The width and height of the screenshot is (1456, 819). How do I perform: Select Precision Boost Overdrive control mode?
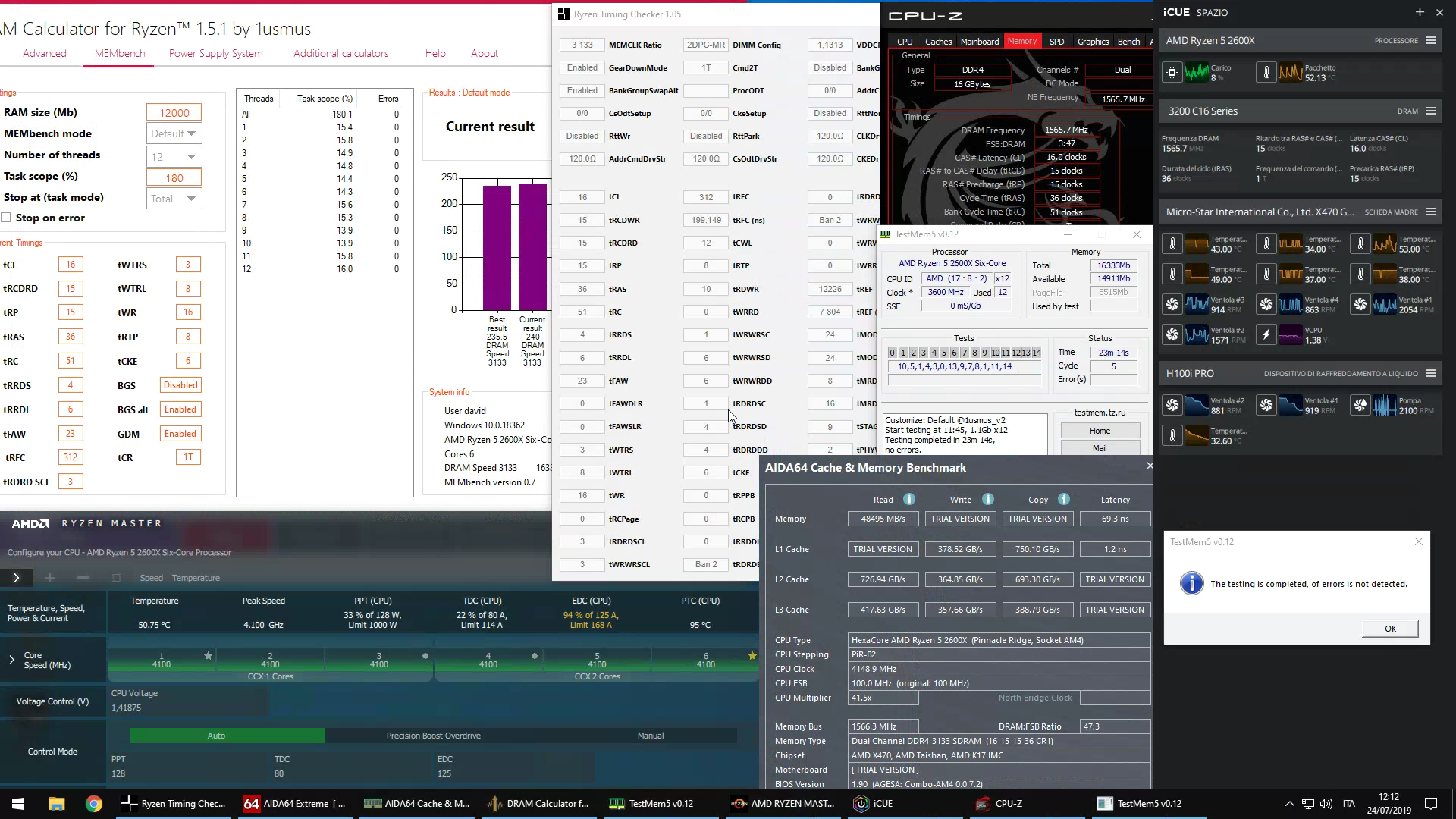(x=433, y=736)
